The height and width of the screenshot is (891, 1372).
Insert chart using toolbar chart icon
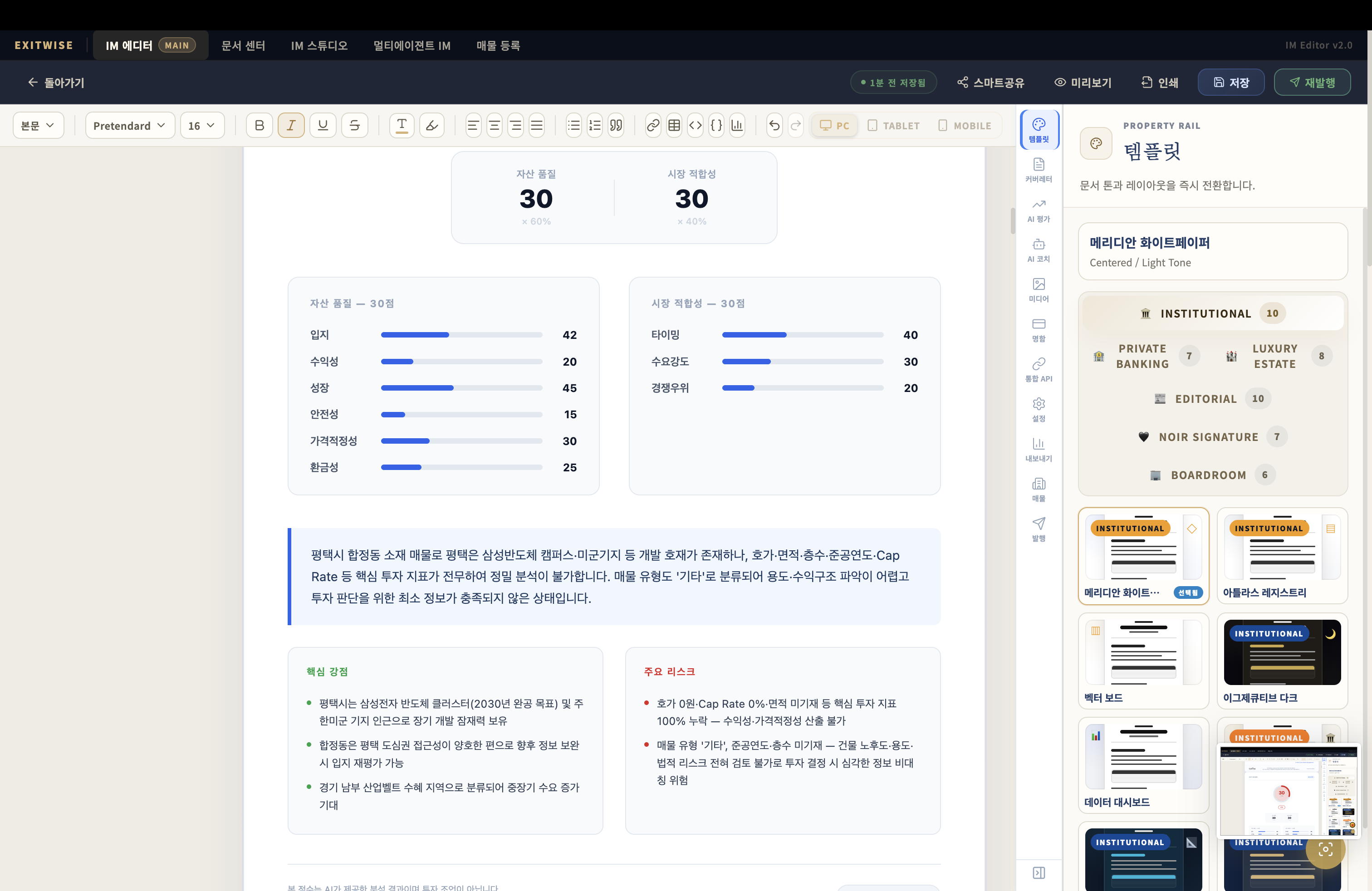737,125
